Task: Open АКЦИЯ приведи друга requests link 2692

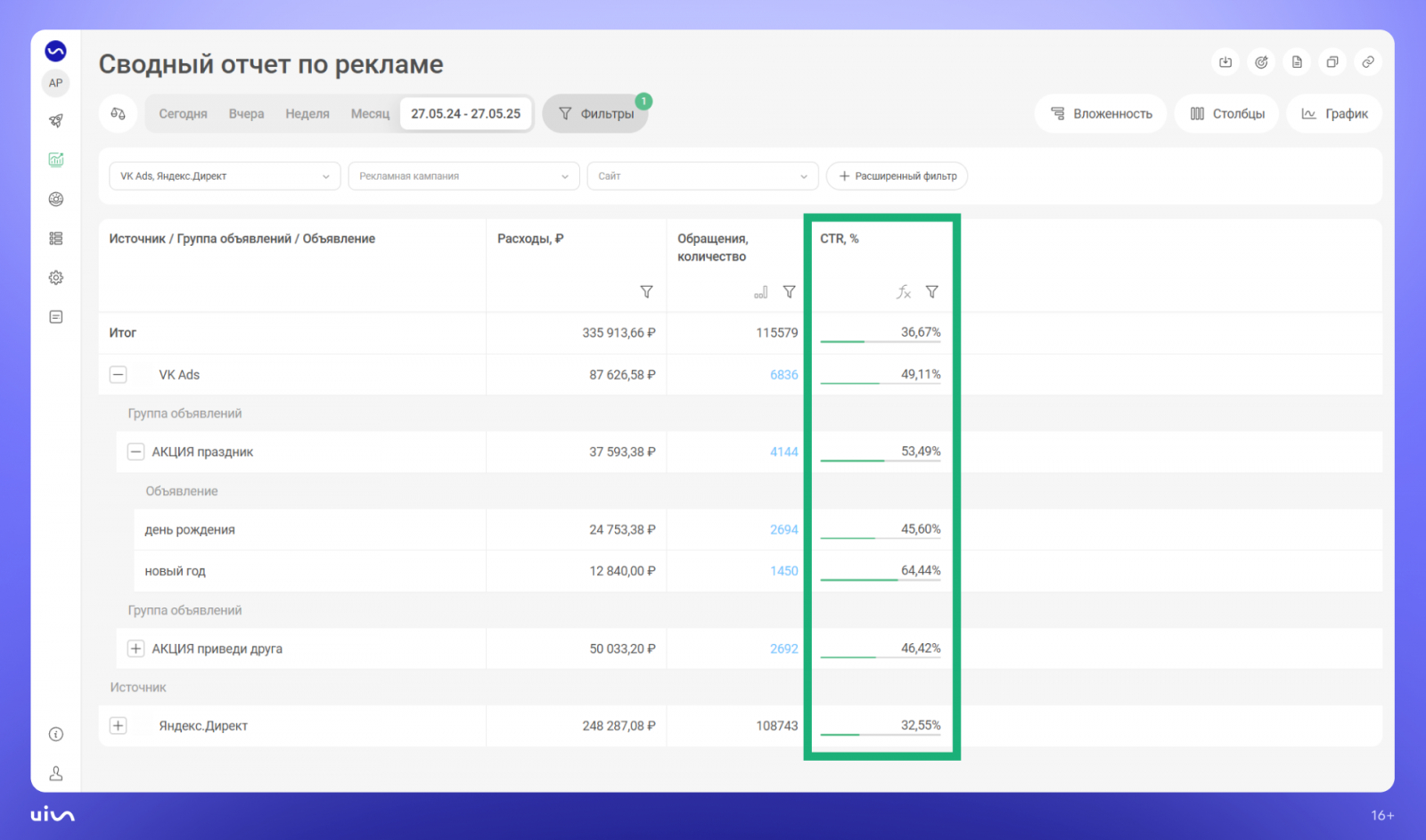Action: point(784,648)
